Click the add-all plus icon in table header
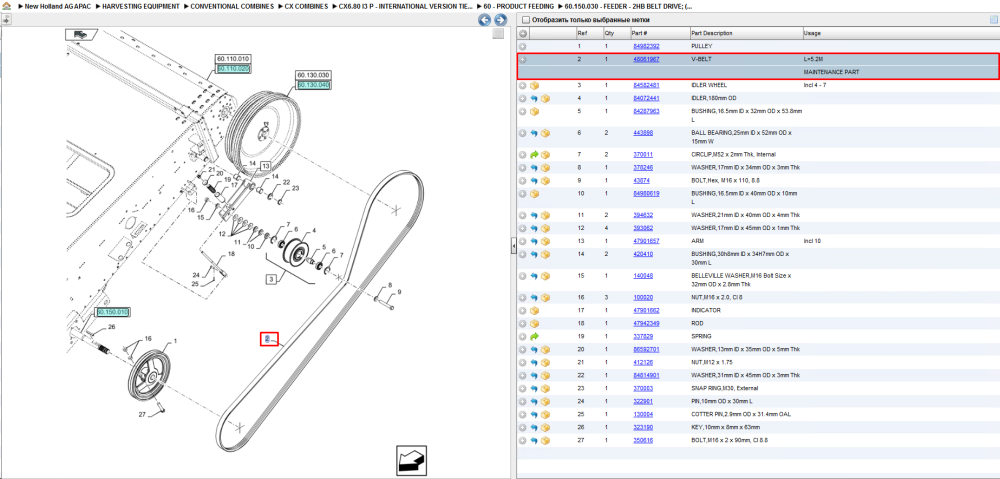The height and width of the screenshot is (479, 1000). 522,33
